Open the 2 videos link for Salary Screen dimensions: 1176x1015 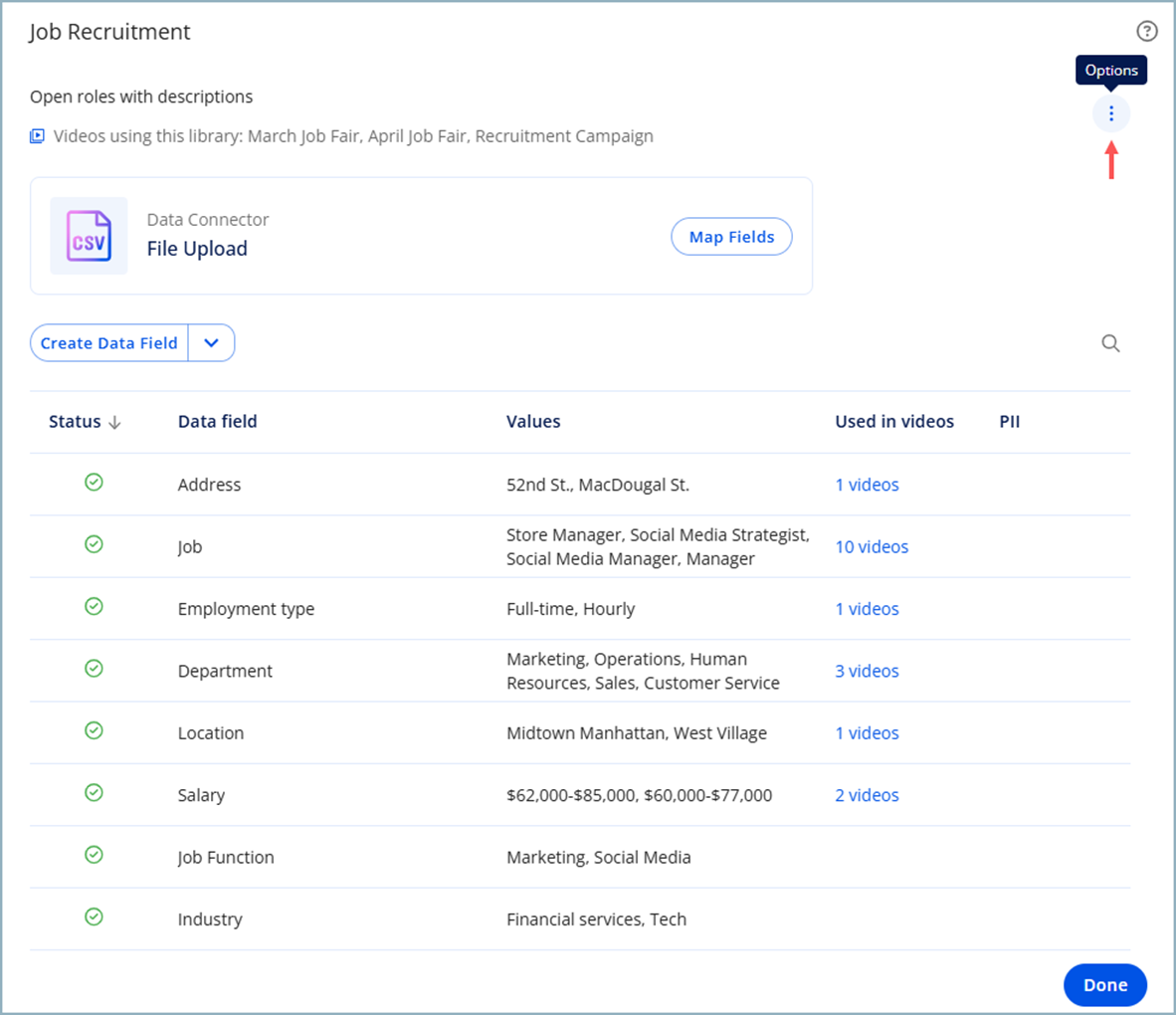(867, 795)
